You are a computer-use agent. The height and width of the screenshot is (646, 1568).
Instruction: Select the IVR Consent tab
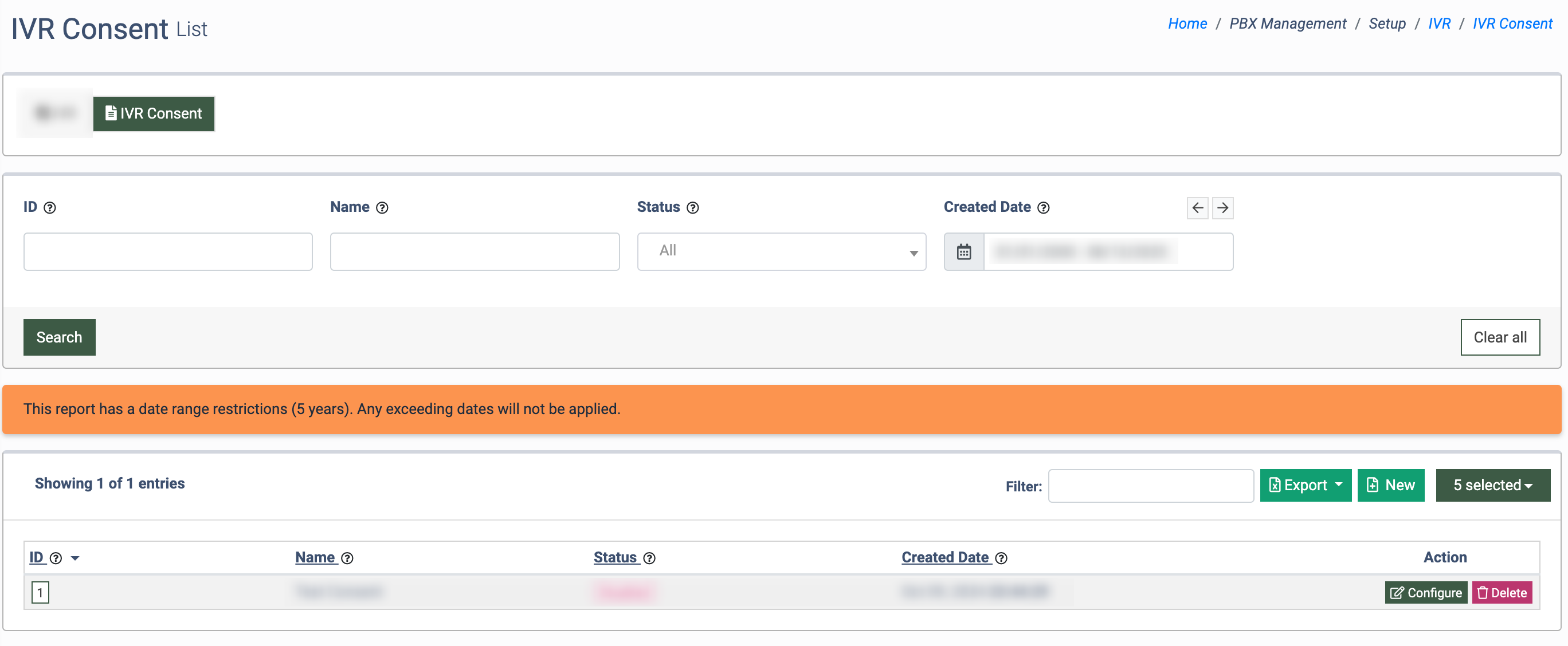(154, 114)
